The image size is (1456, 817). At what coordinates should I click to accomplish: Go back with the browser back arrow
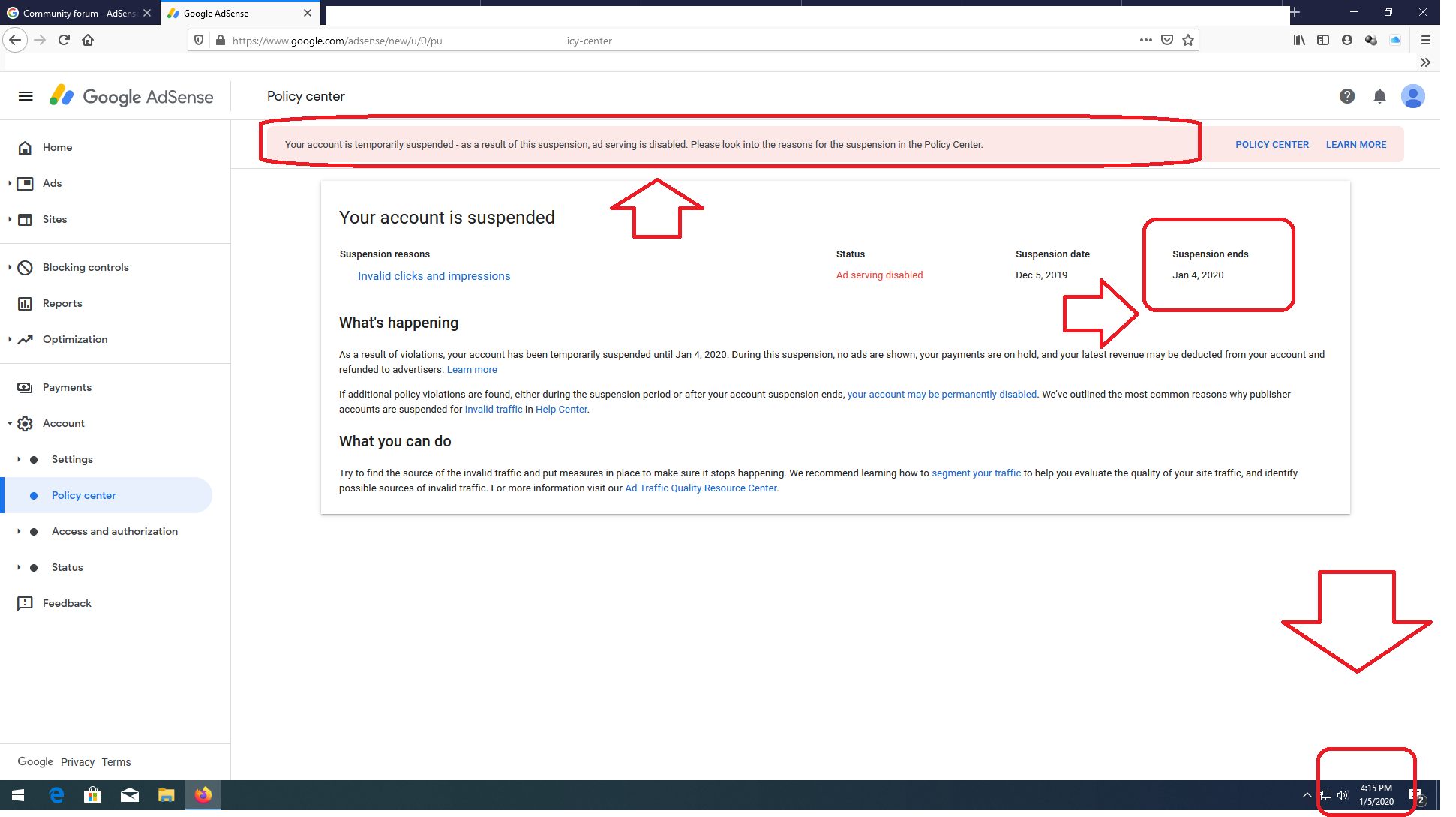click(15, 40)
